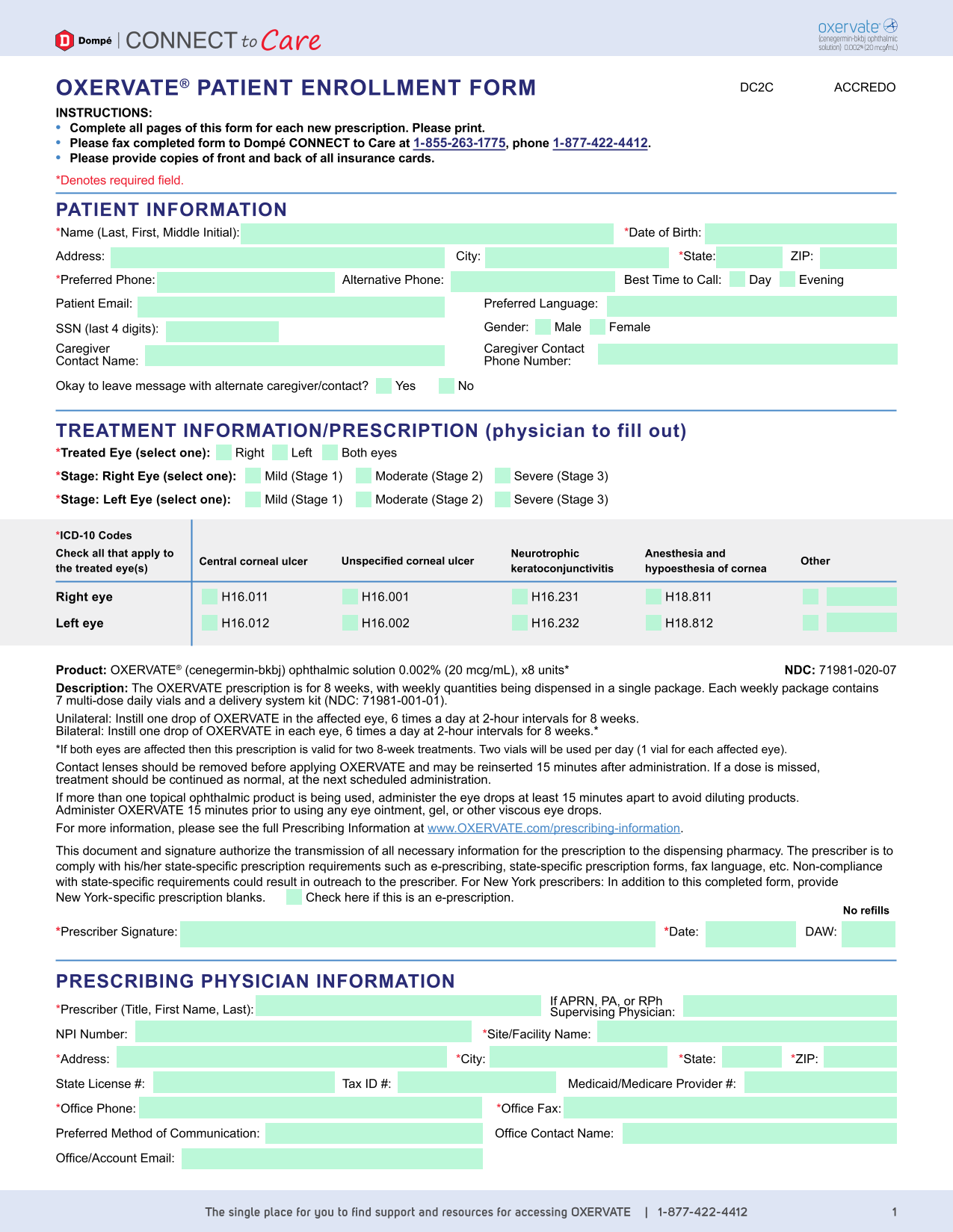Click the Site/Facility Name field
This screenshot has width=953, height=1232.
tap(747, 1032)
